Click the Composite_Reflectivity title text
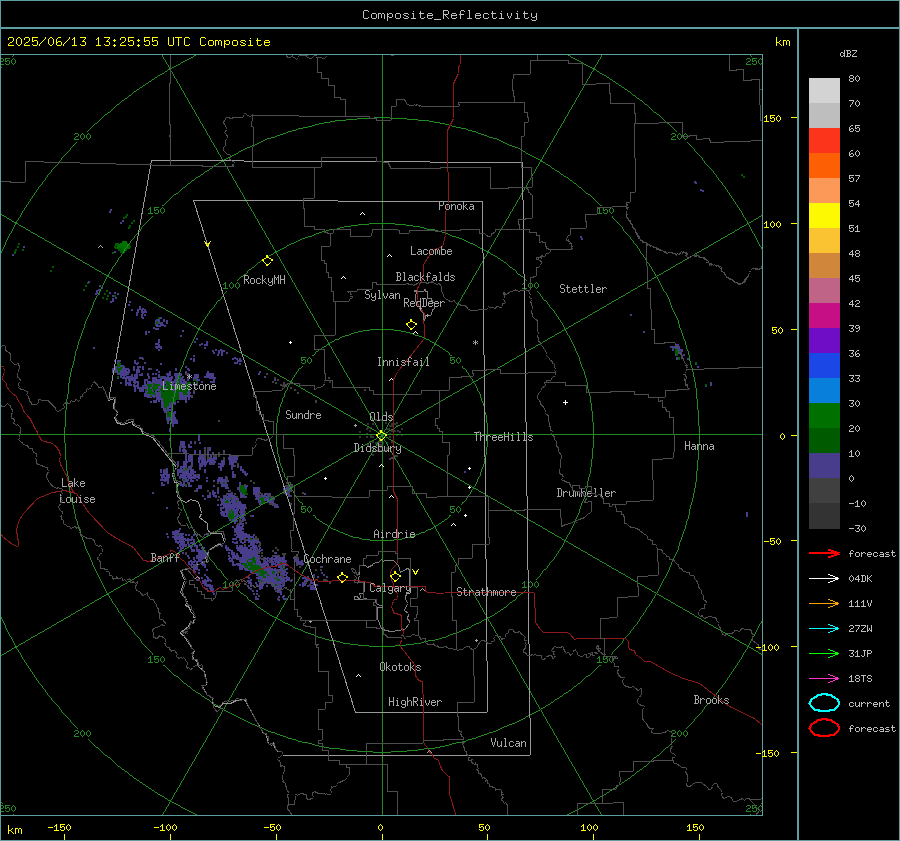The width and height of the screenshot is (900, 841). (x=450, y=15)
